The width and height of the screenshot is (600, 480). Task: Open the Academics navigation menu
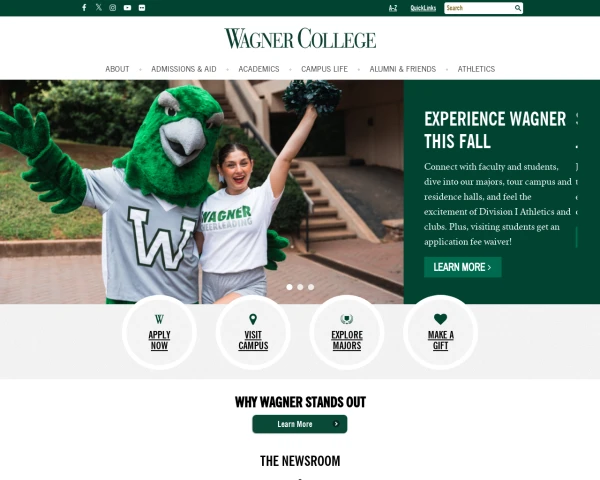pyautogui.click(x=259, y=69)
